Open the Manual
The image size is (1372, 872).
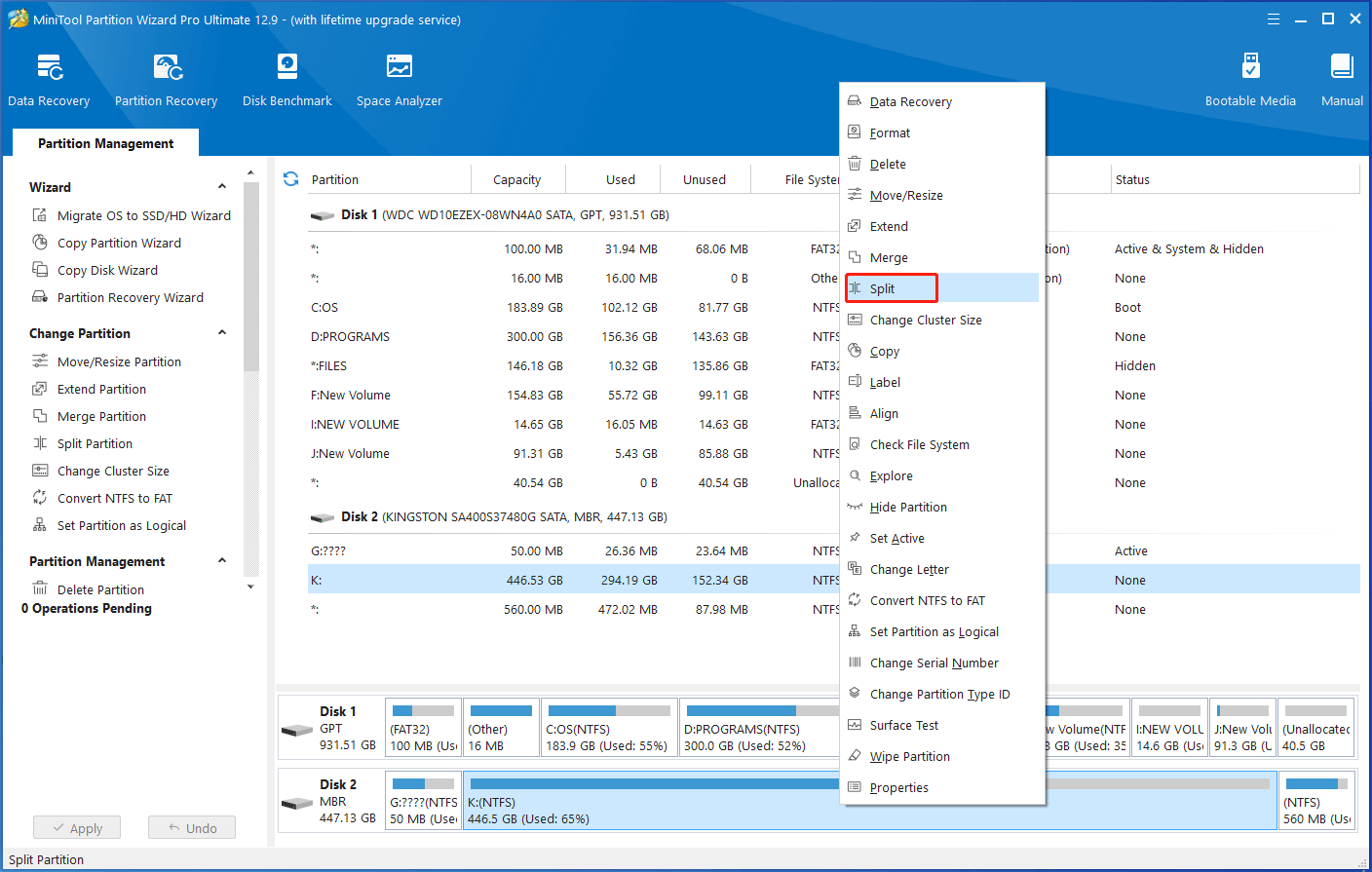[x=1342, y=80]
